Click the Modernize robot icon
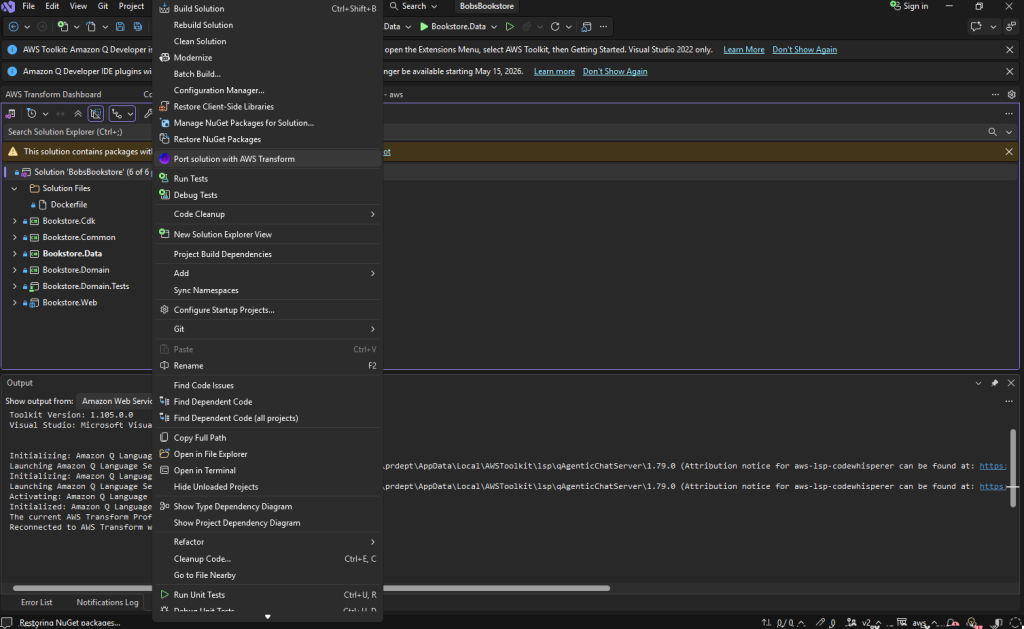The width and height of the screenshot is (1024, 629). [165, 57]
